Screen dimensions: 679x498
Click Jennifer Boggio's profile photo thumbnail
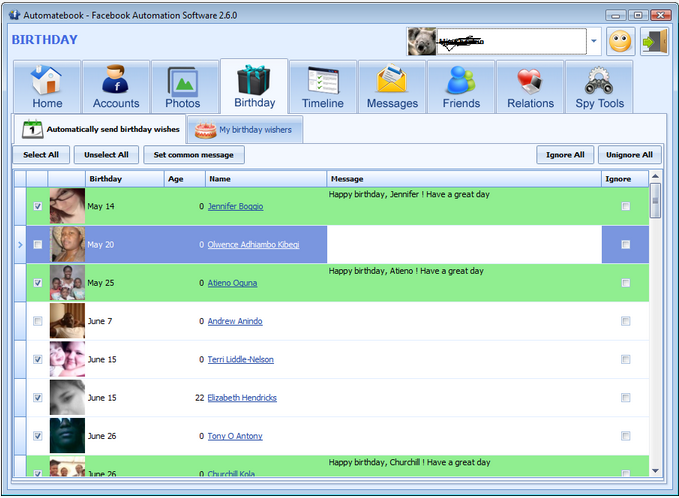point(67,206)
